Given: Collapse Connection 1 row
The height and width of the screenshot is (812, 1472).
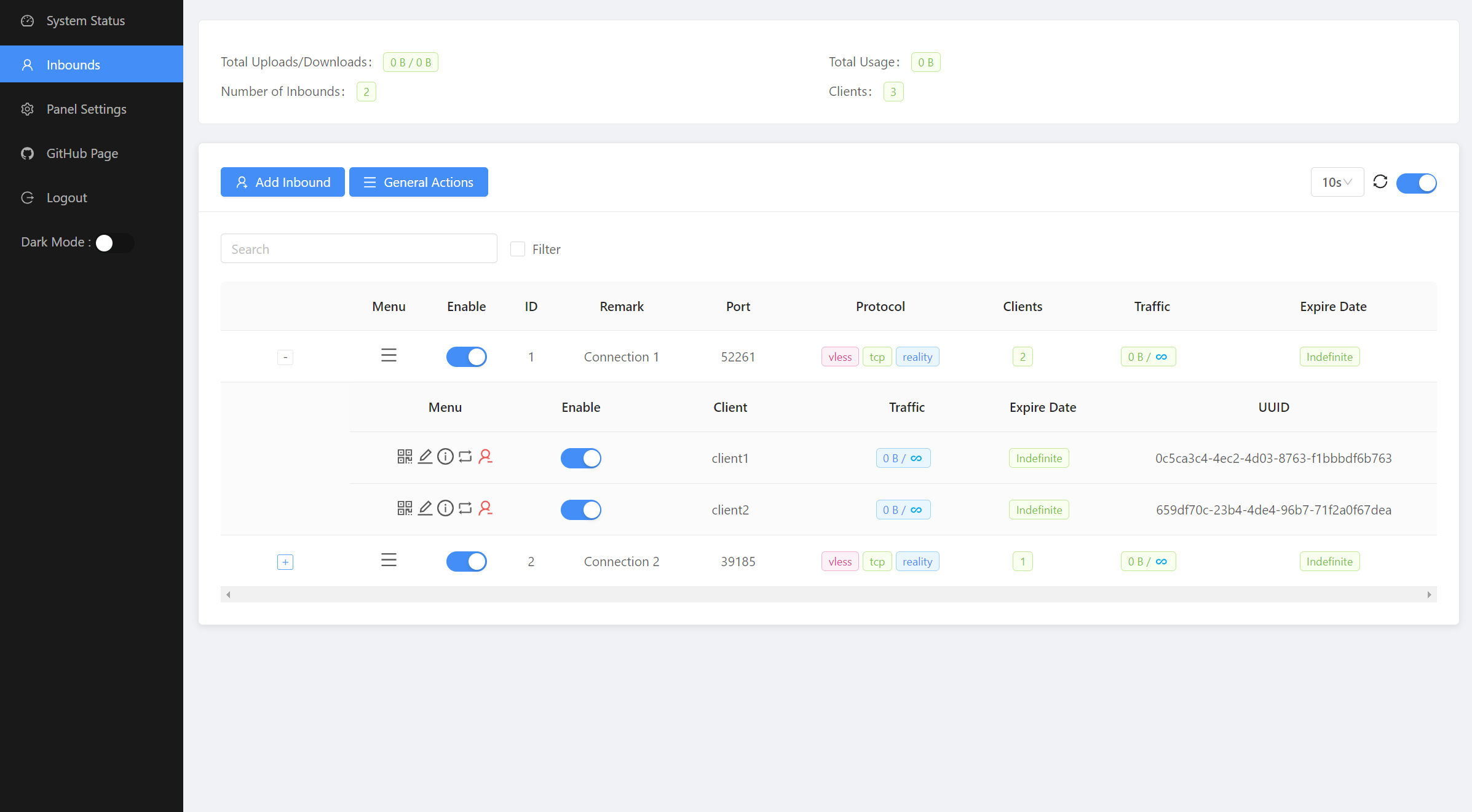Looking at the screenshot, I should 285,357.
